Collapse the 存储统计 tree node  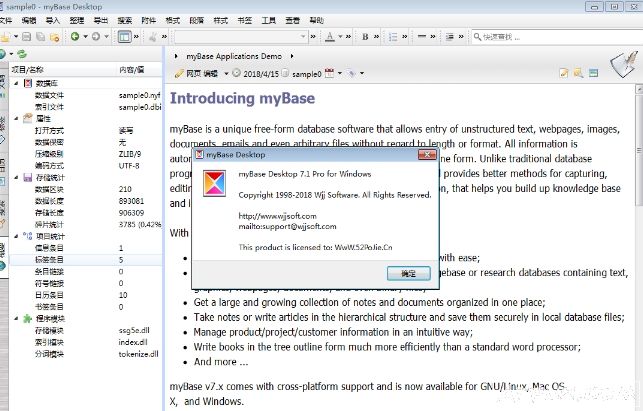pos(16,178)
